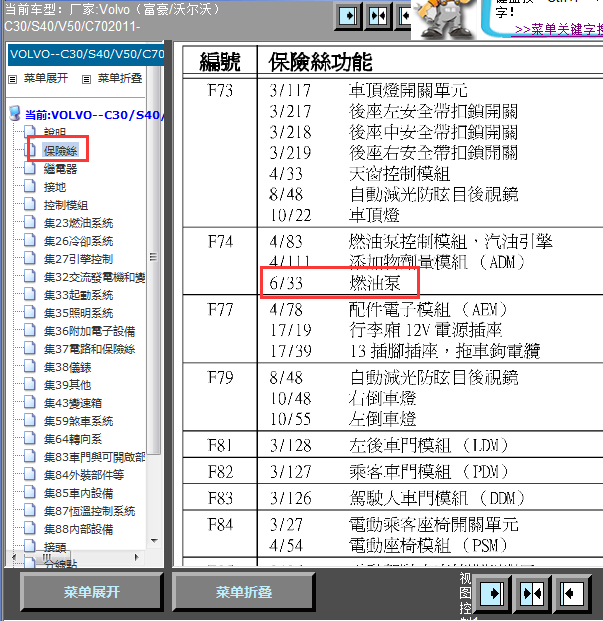
Task: Click the page icon next to 集85車內設備
Action: [30, 492]
